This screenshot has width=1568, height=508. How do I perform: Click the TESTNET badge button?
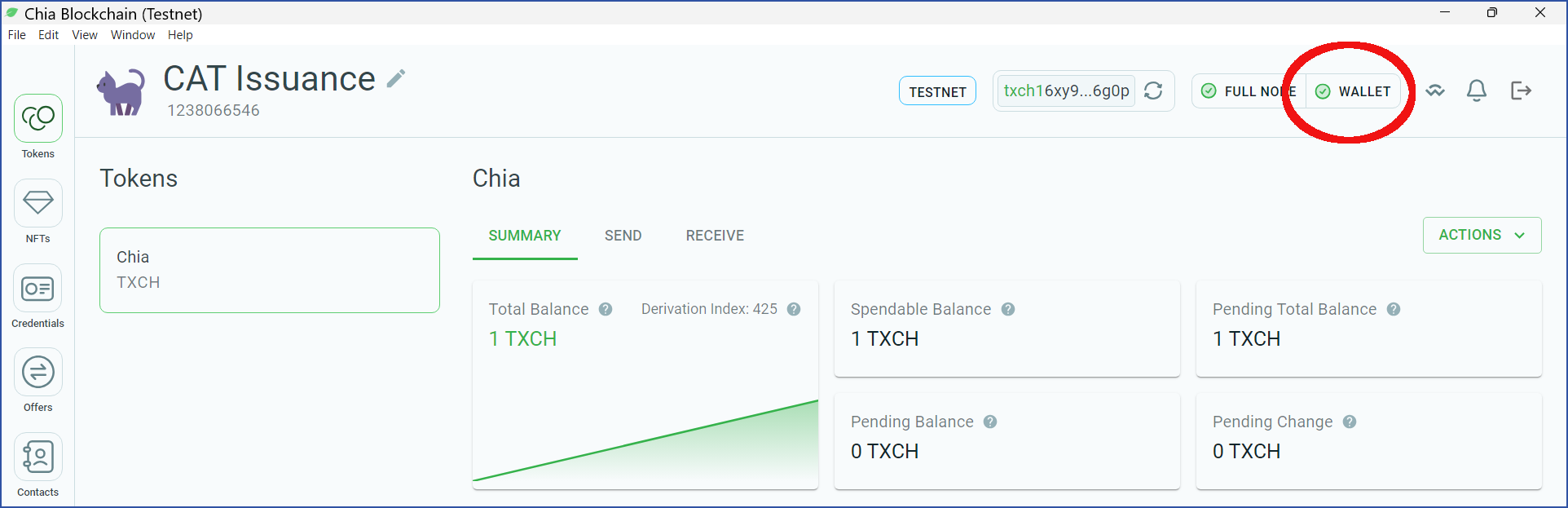click(x=937, y=91)
